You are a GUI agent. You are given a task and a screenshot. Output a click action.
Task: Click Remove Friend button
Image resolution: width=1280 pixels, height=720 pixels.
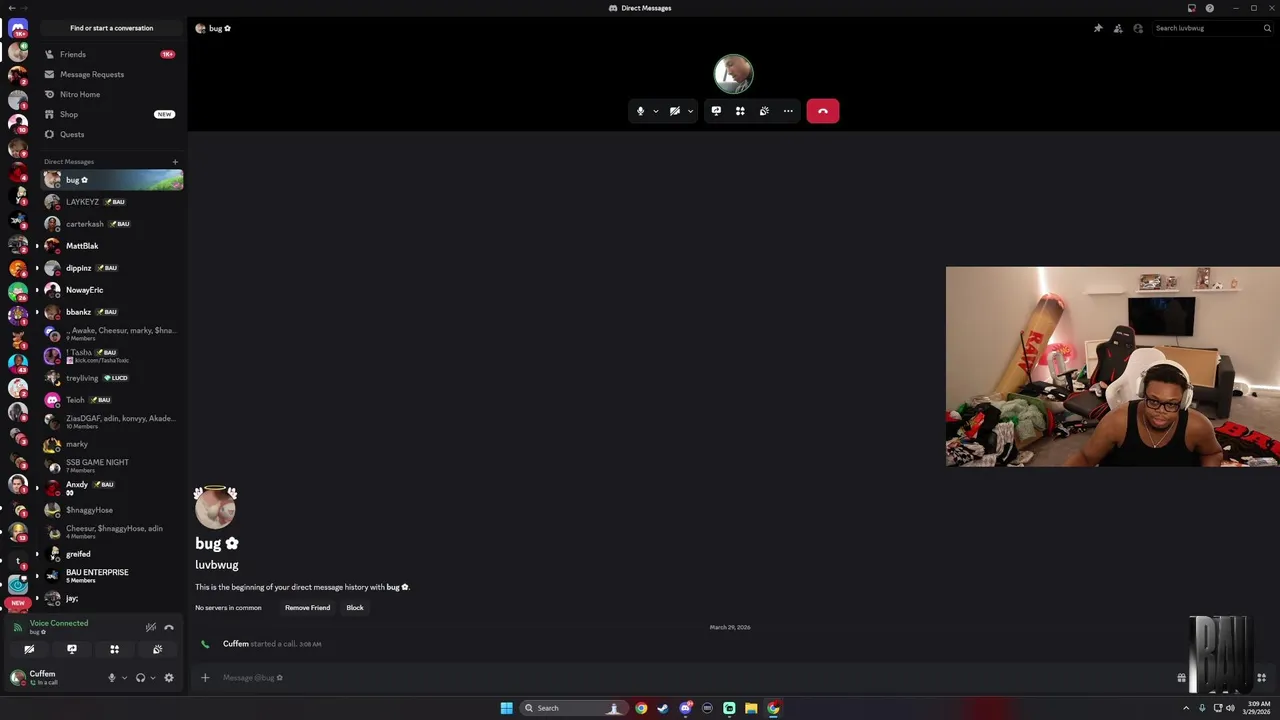307,608
